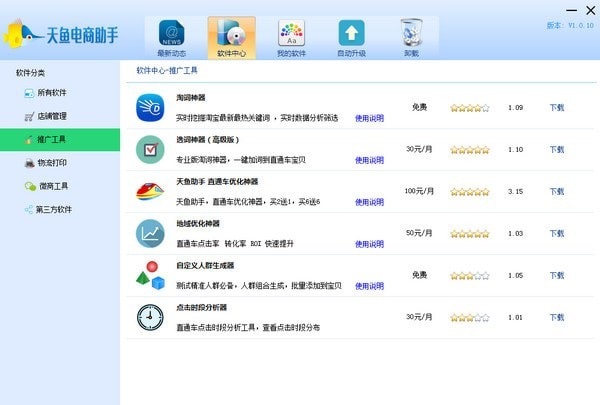
Task: Click the star rating of 点击时段分析器
Action: pyautogui.click(x=470, y=318)
